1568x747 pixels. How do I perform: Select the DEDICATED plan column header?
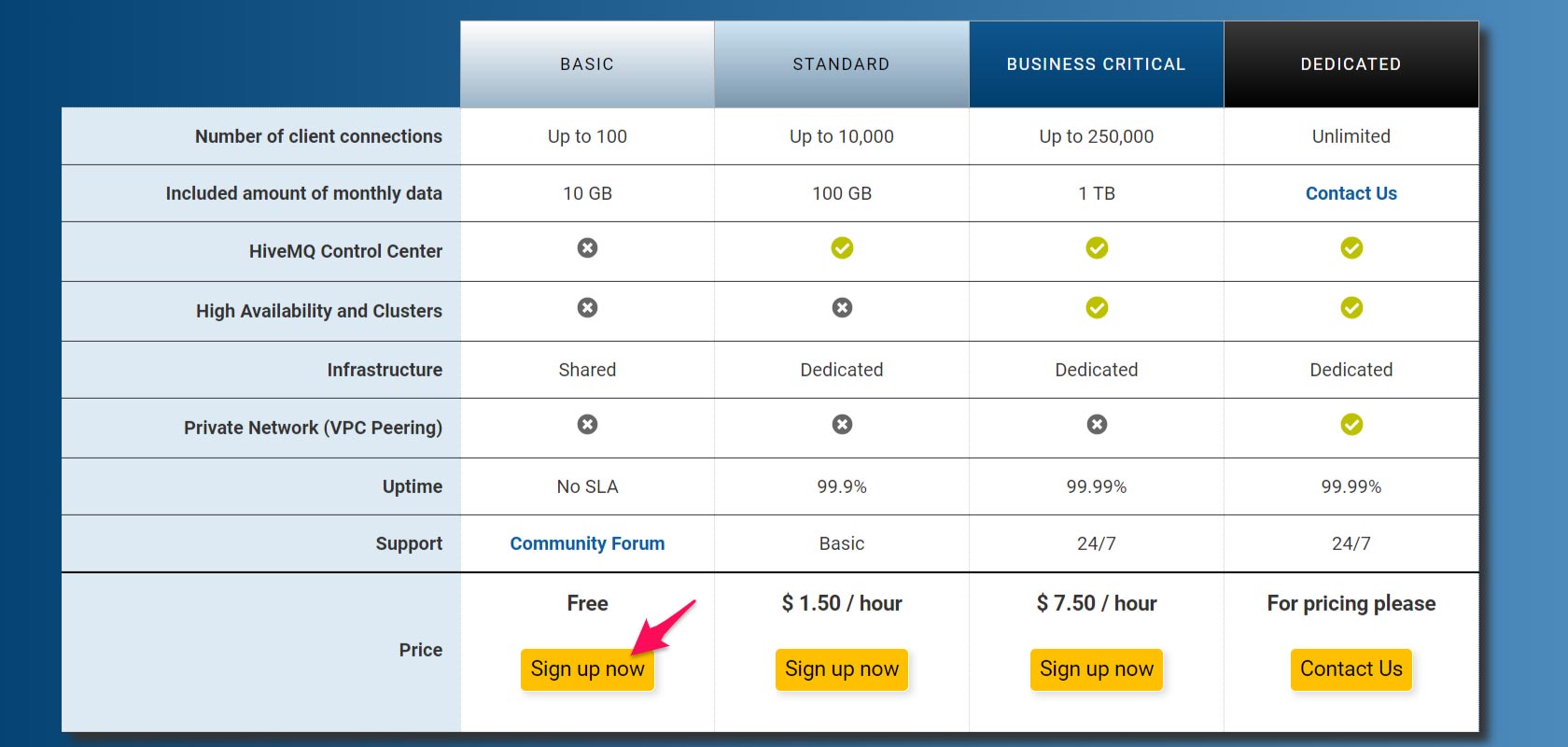pos(1351,64)
